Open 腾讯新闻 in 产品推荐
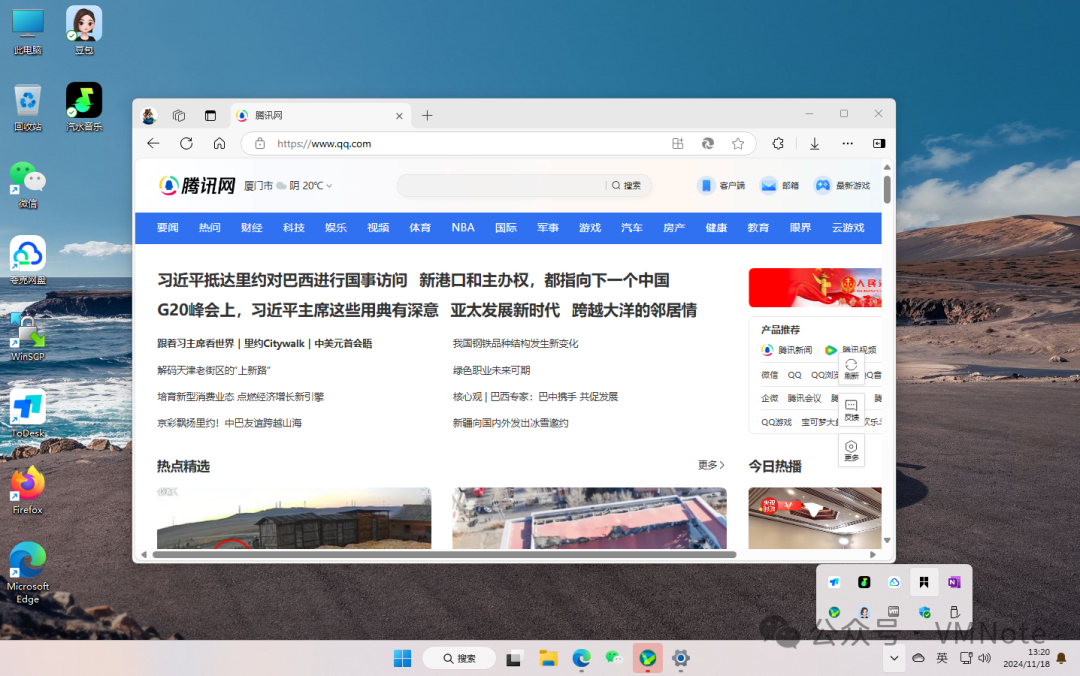Image resolution: width=1080 pixels, height=676 pixels. tap(787, 350)
